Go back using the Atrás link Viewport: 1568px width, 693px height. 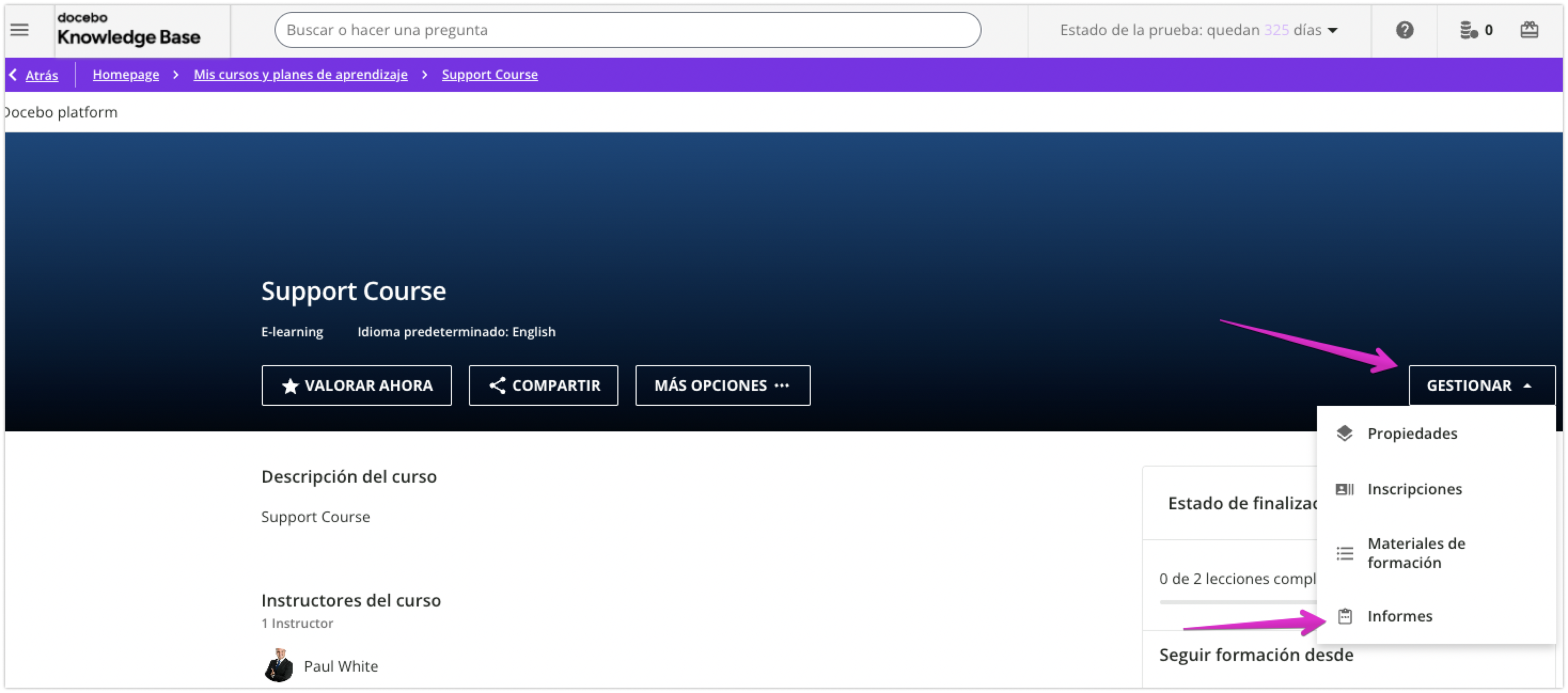[x=41, y=75]
